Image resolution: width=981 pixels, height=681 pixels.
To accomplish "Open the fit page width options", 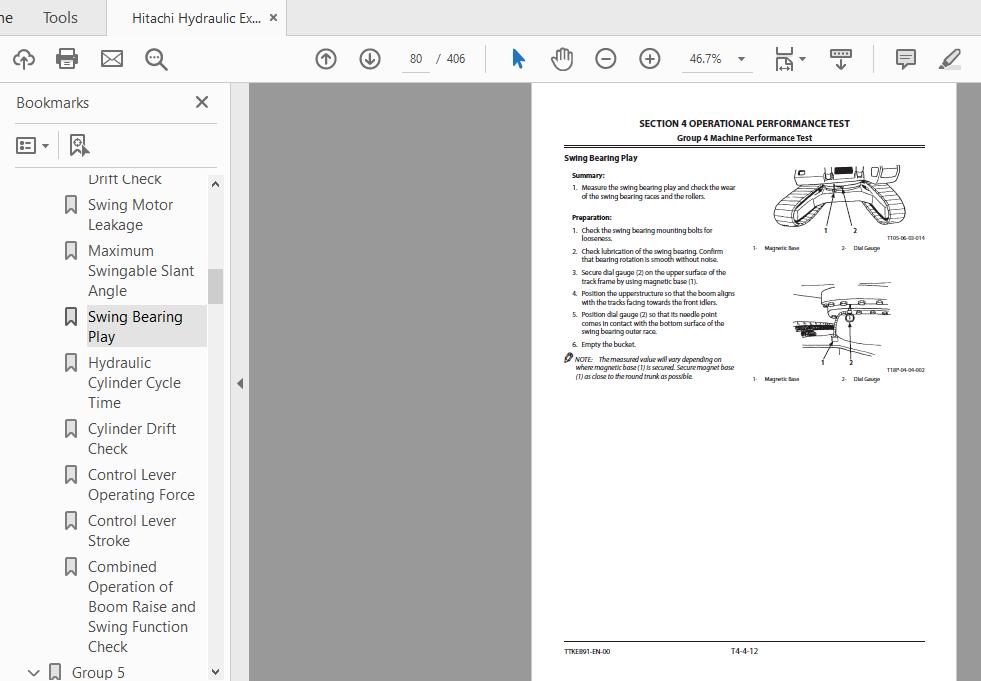I will click(x=790, y=59).
